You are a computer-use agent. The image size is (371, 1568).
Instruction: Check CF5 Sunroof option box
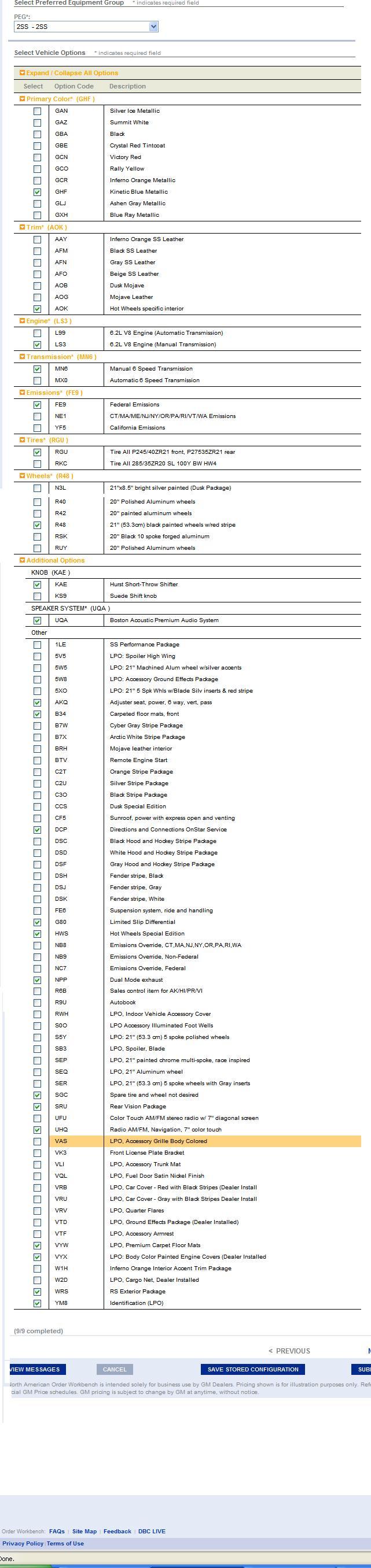[x=37, y=818]
